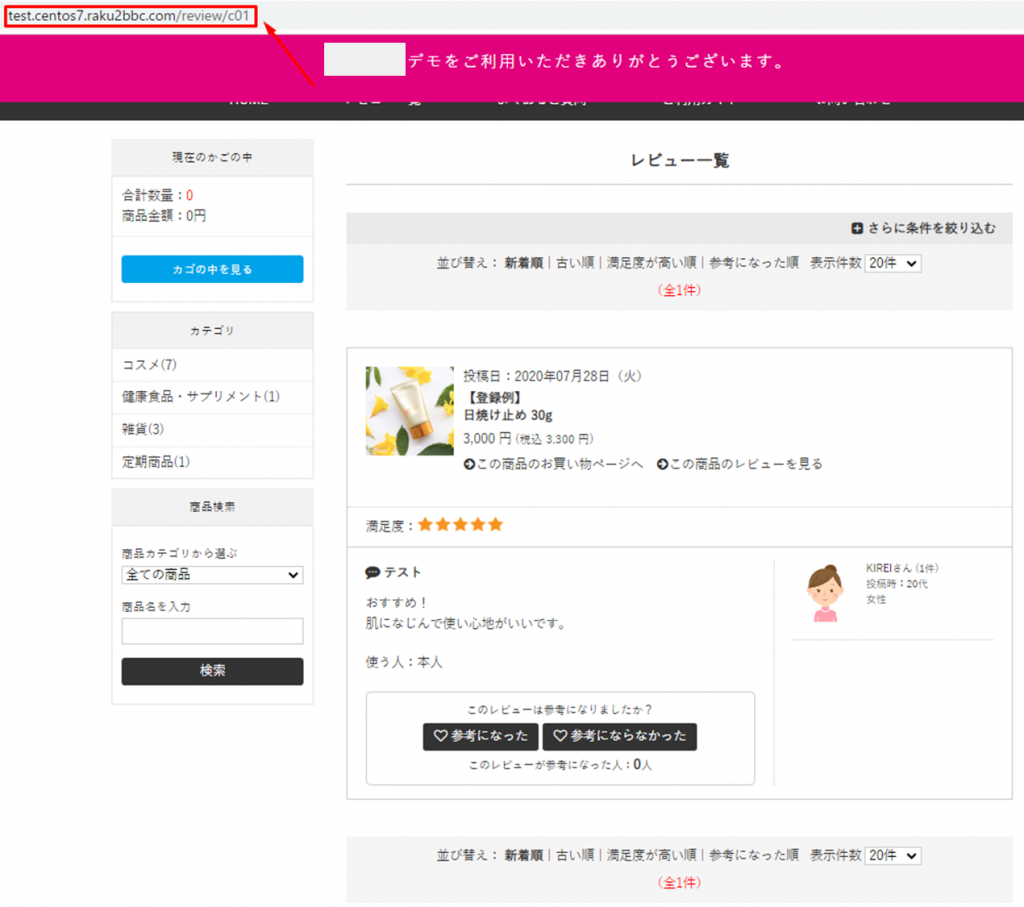Click the KIREI reviewer avatar image
Image resolution: width=1024 pixels, height=907 pixels.
pyautogui.click(x=825, y=594)
